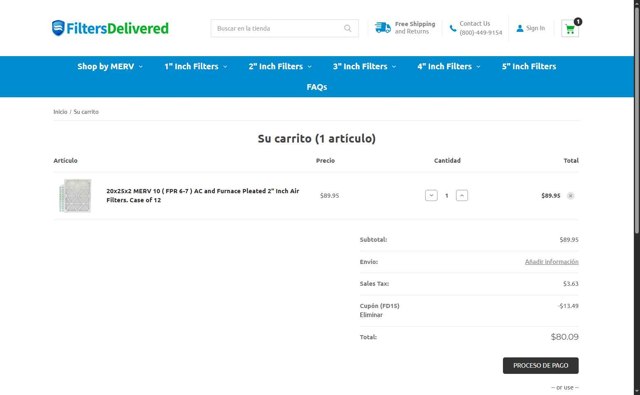Screen dimensions: 640x395
Task: Click Añadir información shipping link
Action: [x=551, y=262]
